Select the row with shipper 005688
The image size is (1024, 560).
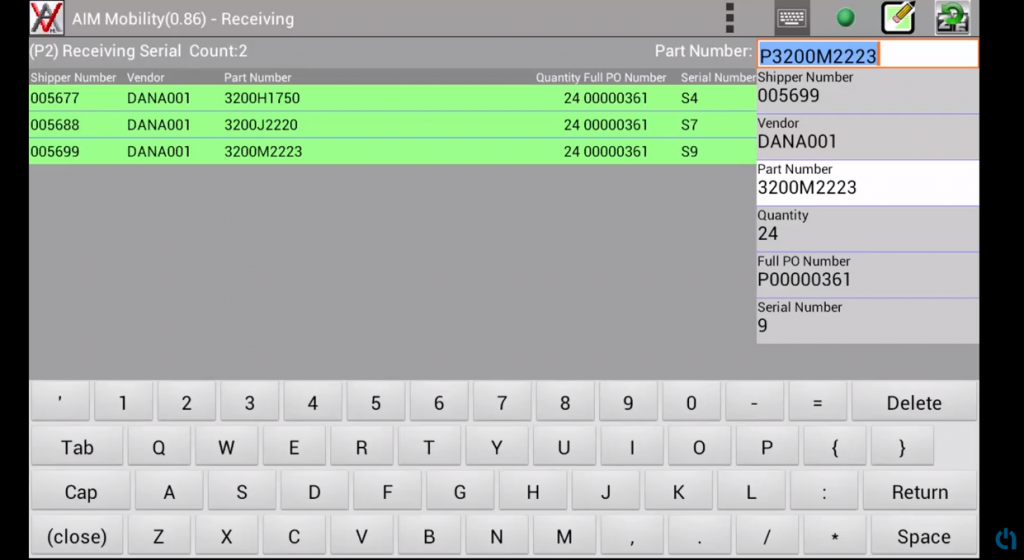click(392, 125)
